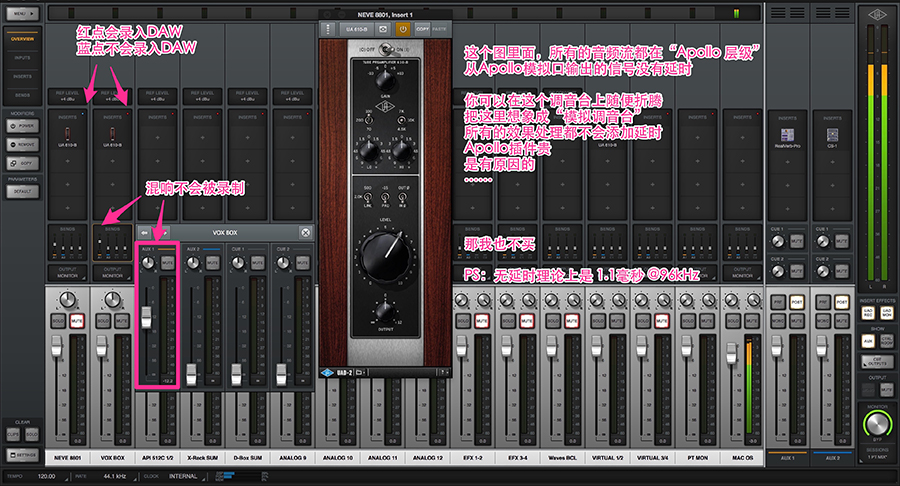Toggle UAD MON insert effects mode
The image size is (900, 486).
click(886, 313)
